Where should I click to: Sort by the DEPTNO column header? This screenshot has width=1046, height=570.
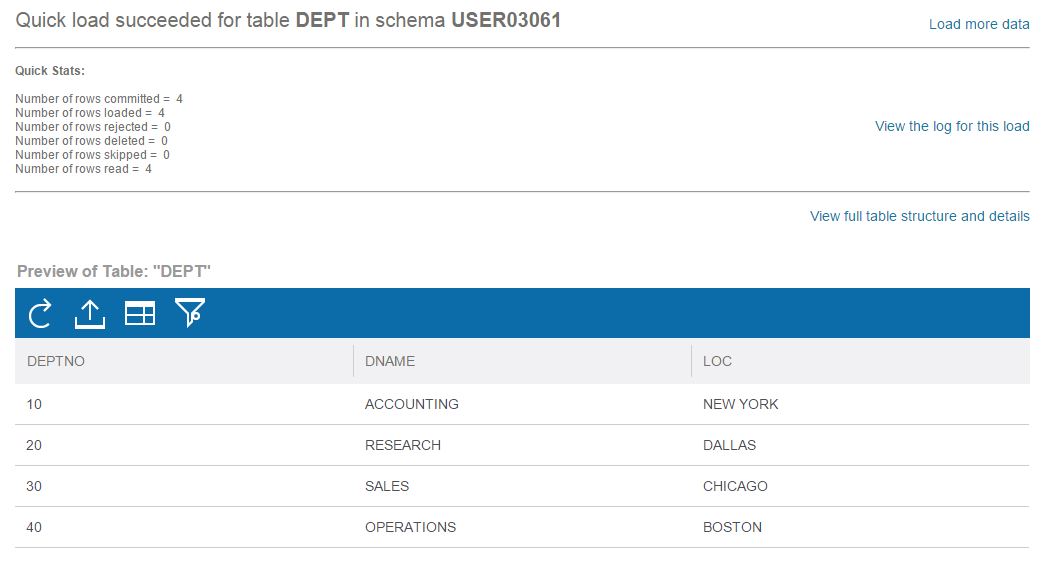(56, 361)
